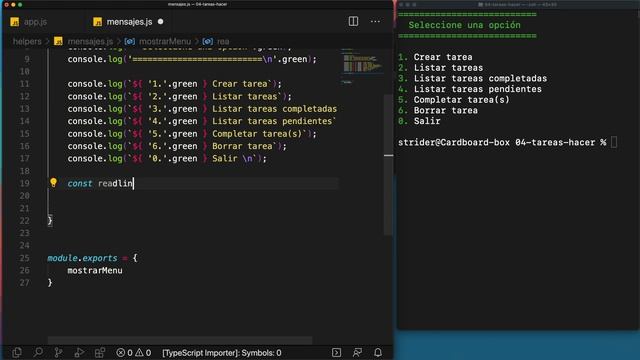Click 'mostrarMenu' on line 26
640x360 pixels.
coord(95,271)
